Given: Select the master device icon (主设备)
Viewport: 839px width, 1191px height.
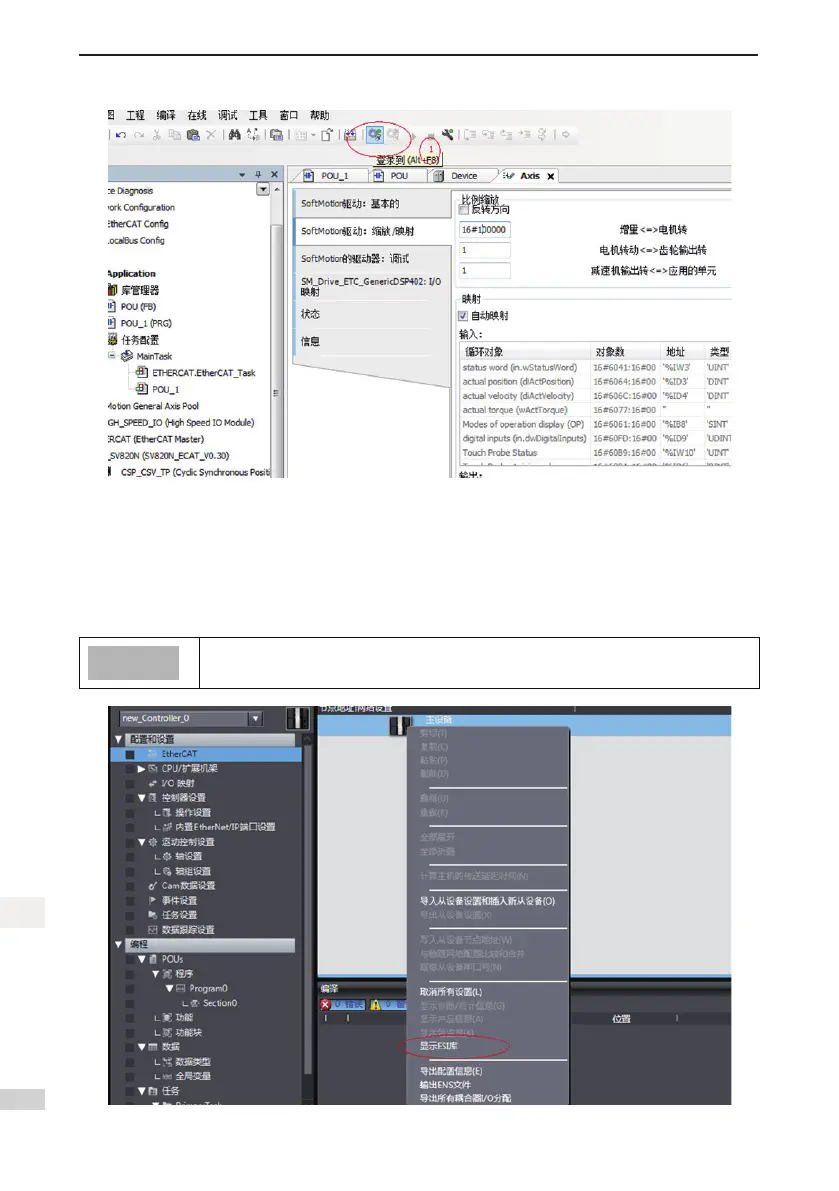Looking at the screenshot, I should click(x=399, y=725).
